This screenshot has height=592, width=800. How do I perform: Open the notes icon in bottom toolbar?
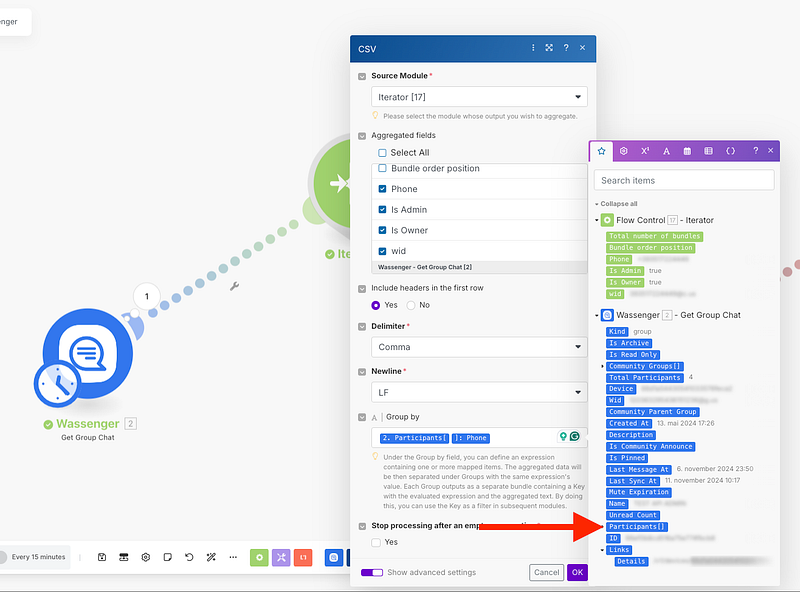(x=167, y=557)
